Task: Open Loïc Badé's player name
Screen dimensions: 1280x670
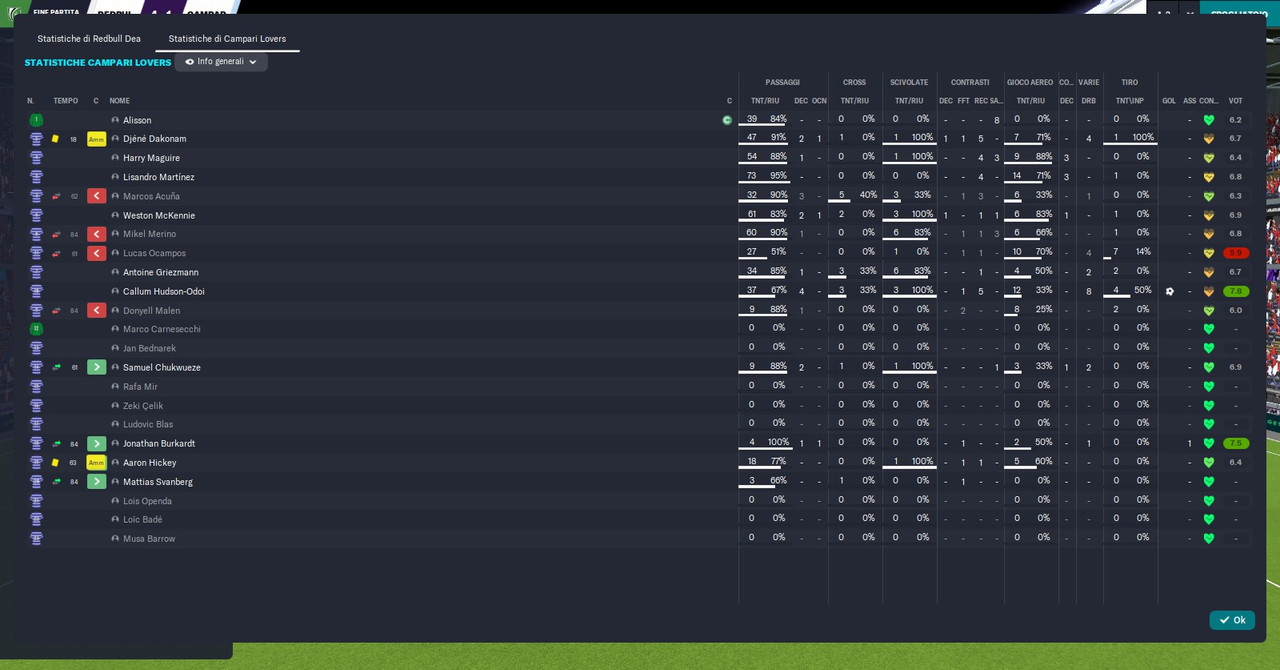Action: tap(143, 520)
